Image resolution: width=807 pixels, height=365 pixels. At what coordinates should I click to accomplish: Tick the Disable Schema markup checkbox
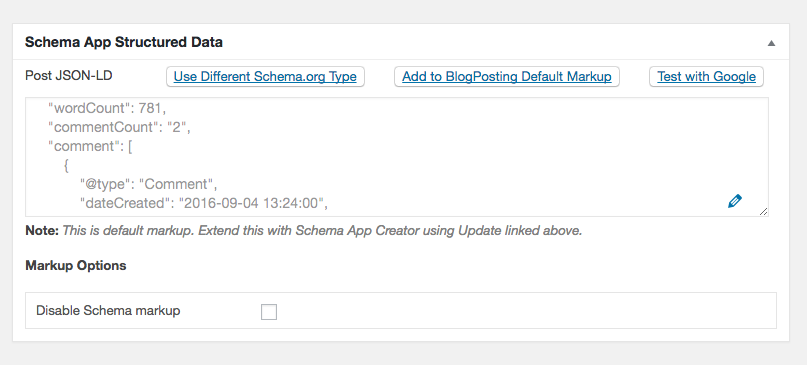tap(269, 311)
